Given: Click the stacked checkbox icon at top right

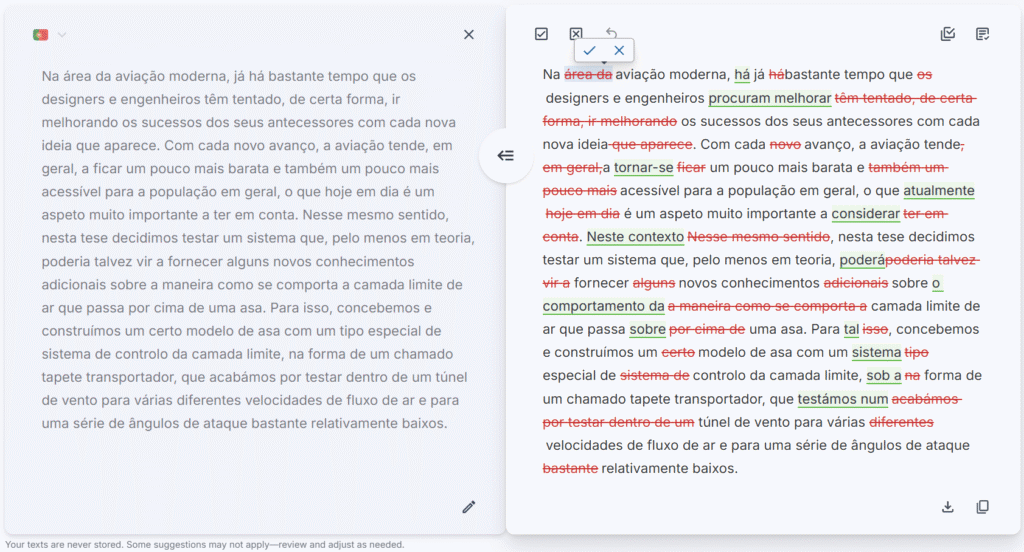Looking at the screenshot, I should click(x=948, y=34).
